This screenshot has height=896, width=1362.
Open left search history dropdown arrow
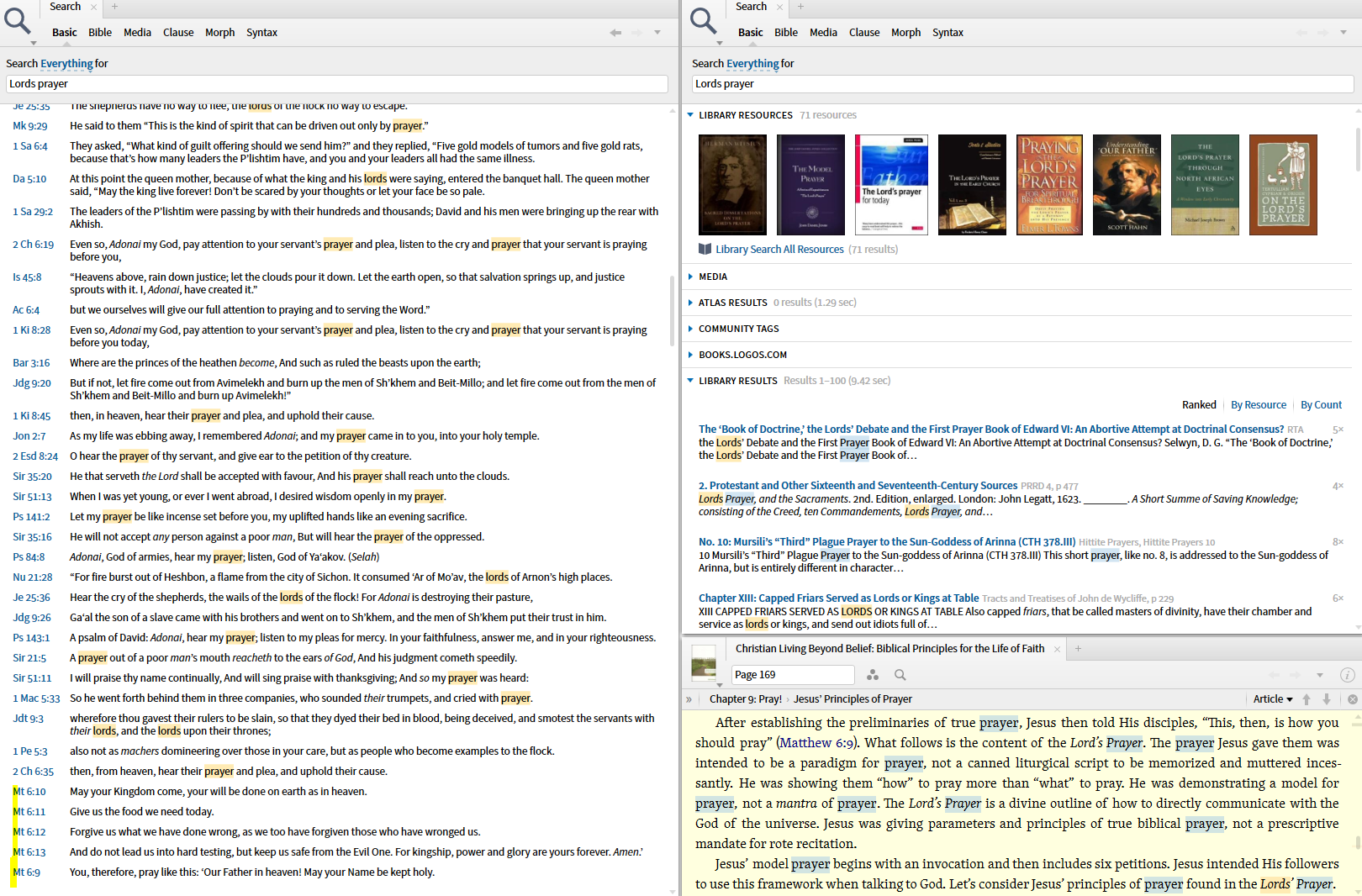[657, 33]
